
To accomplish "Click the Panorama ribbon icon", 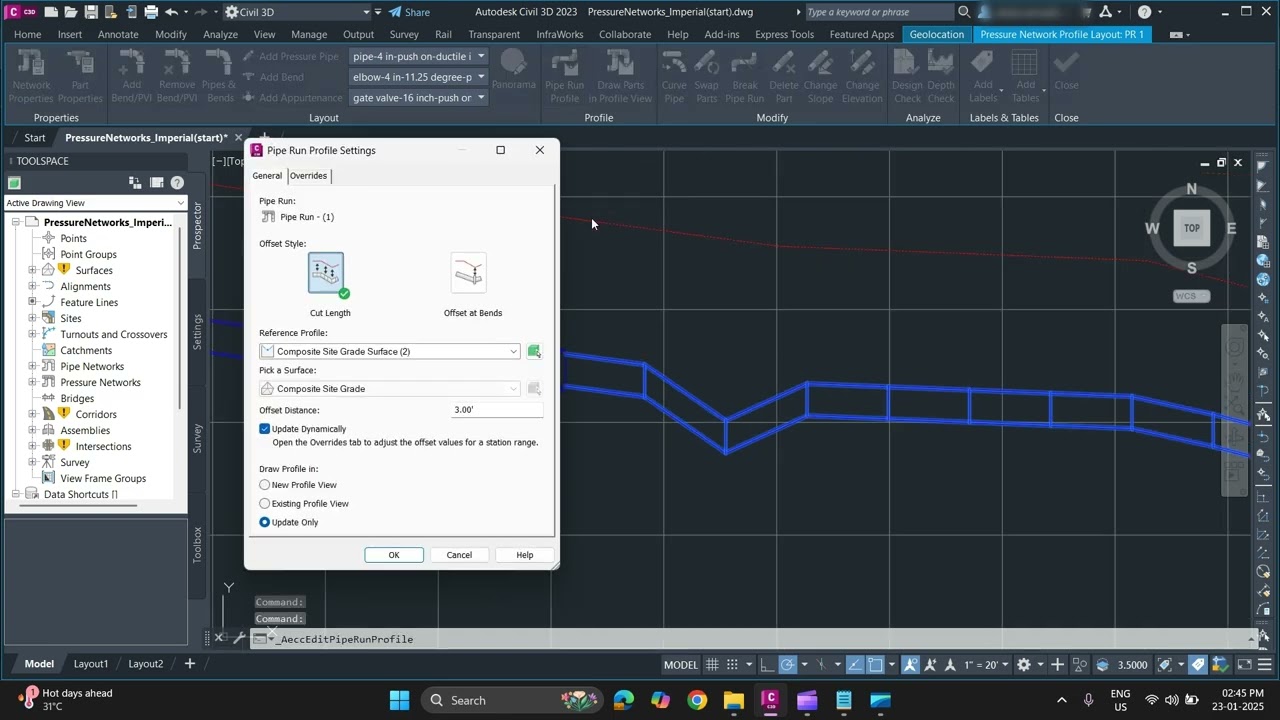I will pos(513,68).
